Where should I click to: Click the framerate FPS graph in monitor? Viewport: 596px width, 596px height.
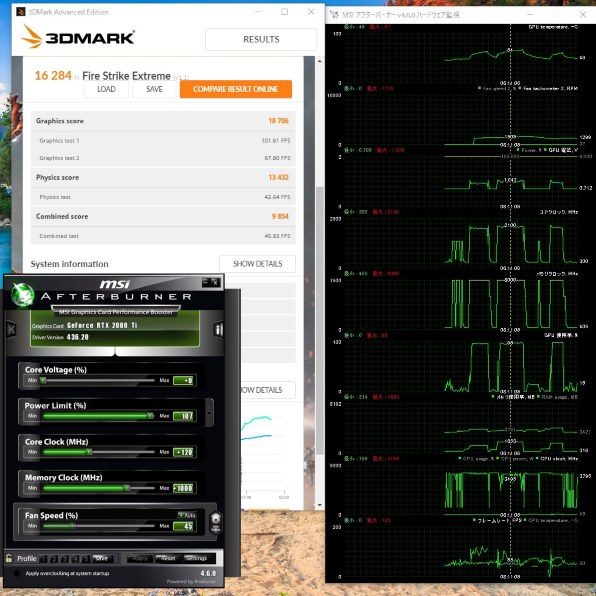click(x=460, y=552)
